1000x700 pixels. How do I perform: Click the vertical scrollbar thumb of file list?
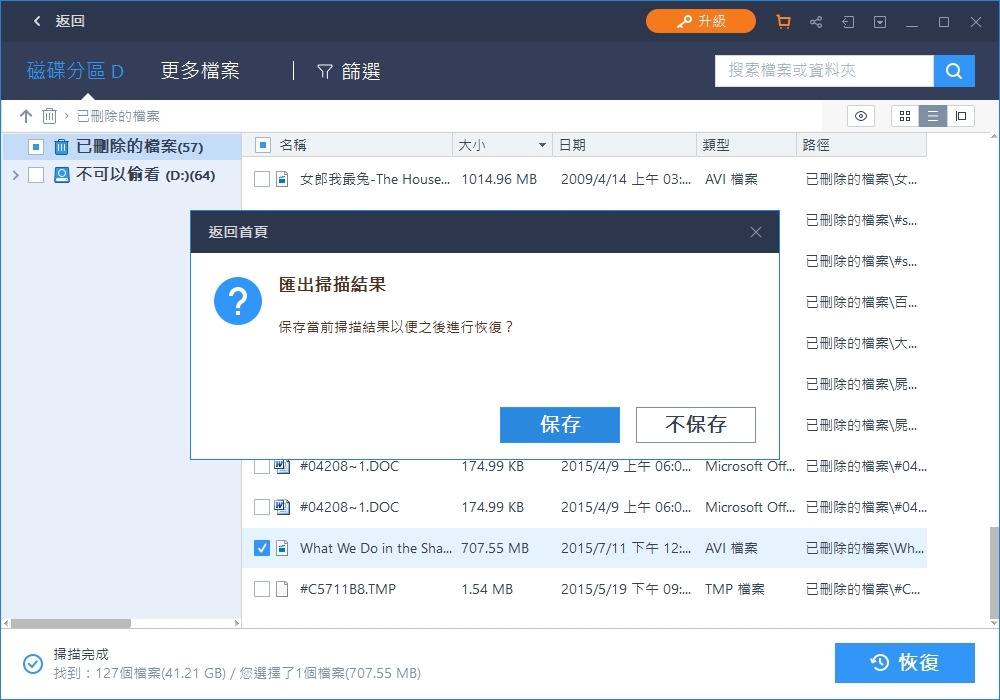click(994, 572)
